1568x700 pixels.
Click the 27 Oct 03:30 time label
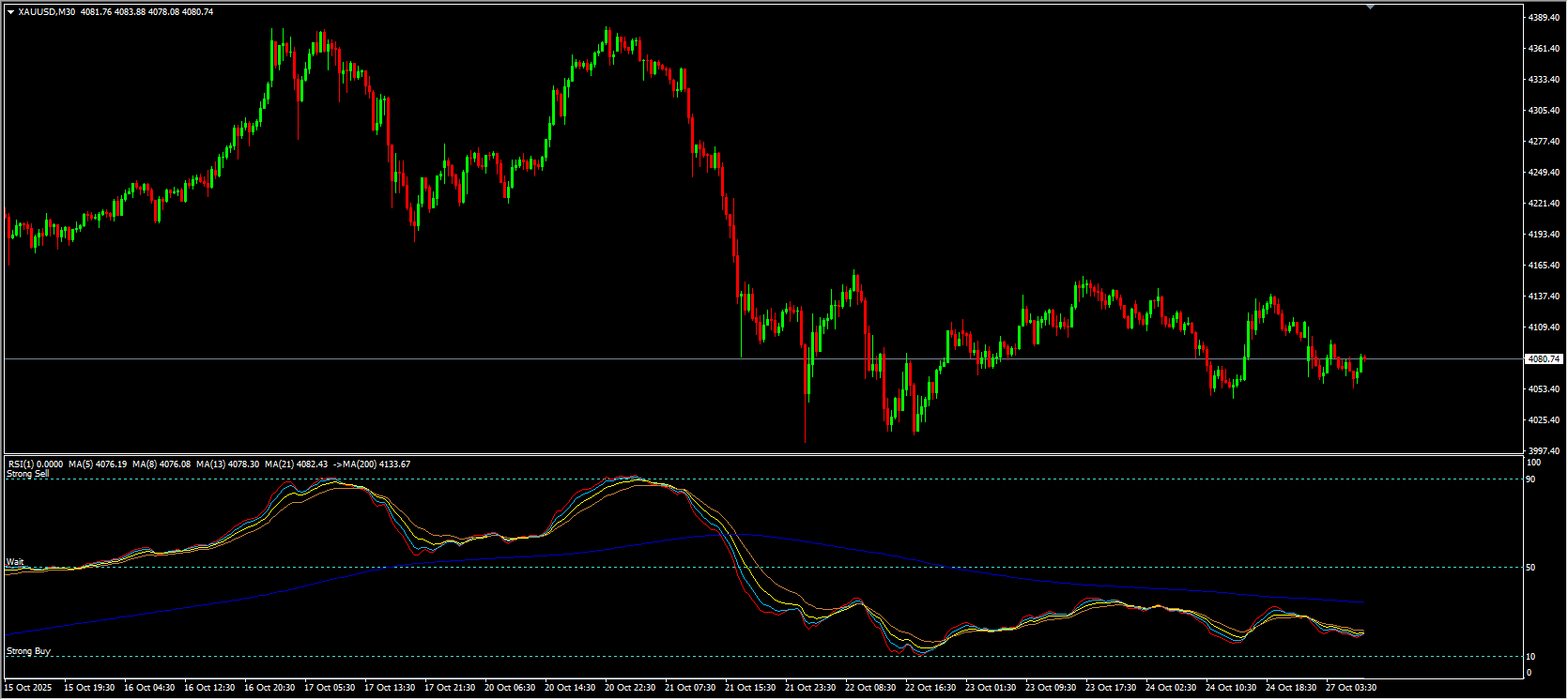1351,688
